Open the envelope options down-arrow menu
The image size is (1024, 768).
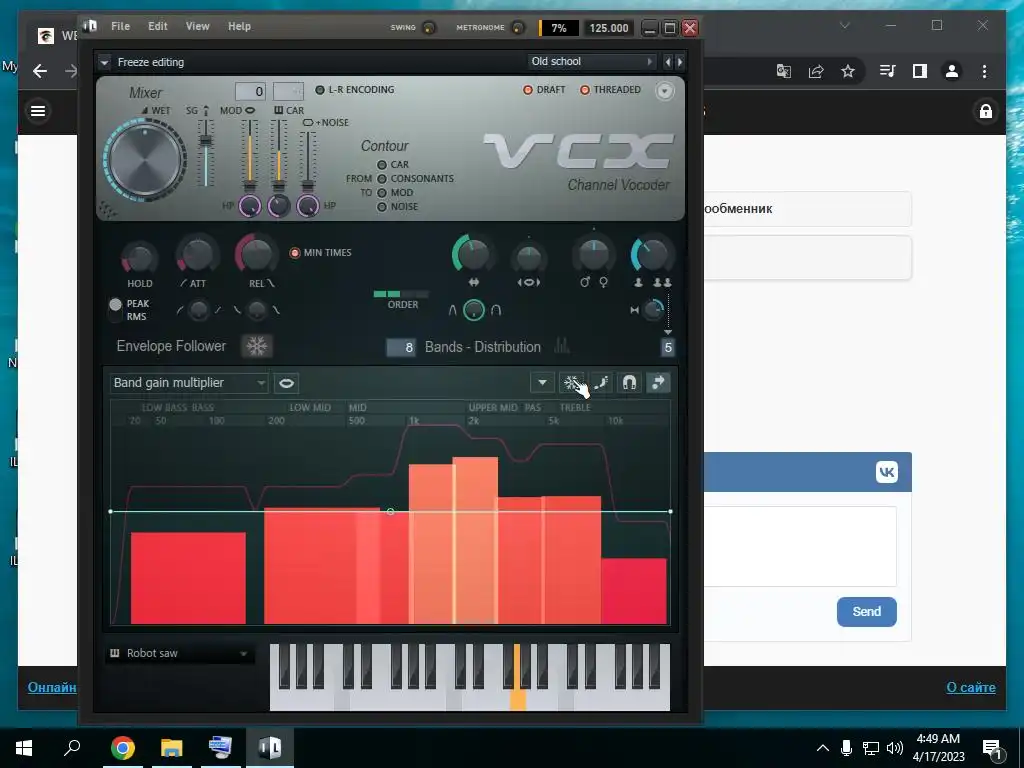tap(542, 383)
